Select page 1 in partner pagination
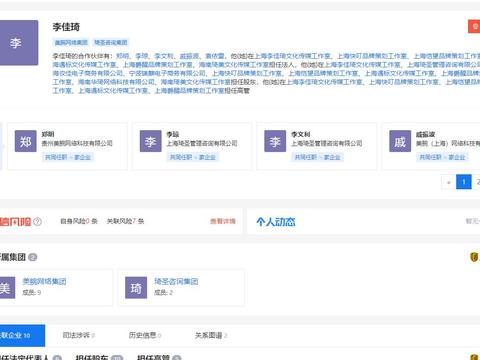The image size is (480, 360). [464, 182]
